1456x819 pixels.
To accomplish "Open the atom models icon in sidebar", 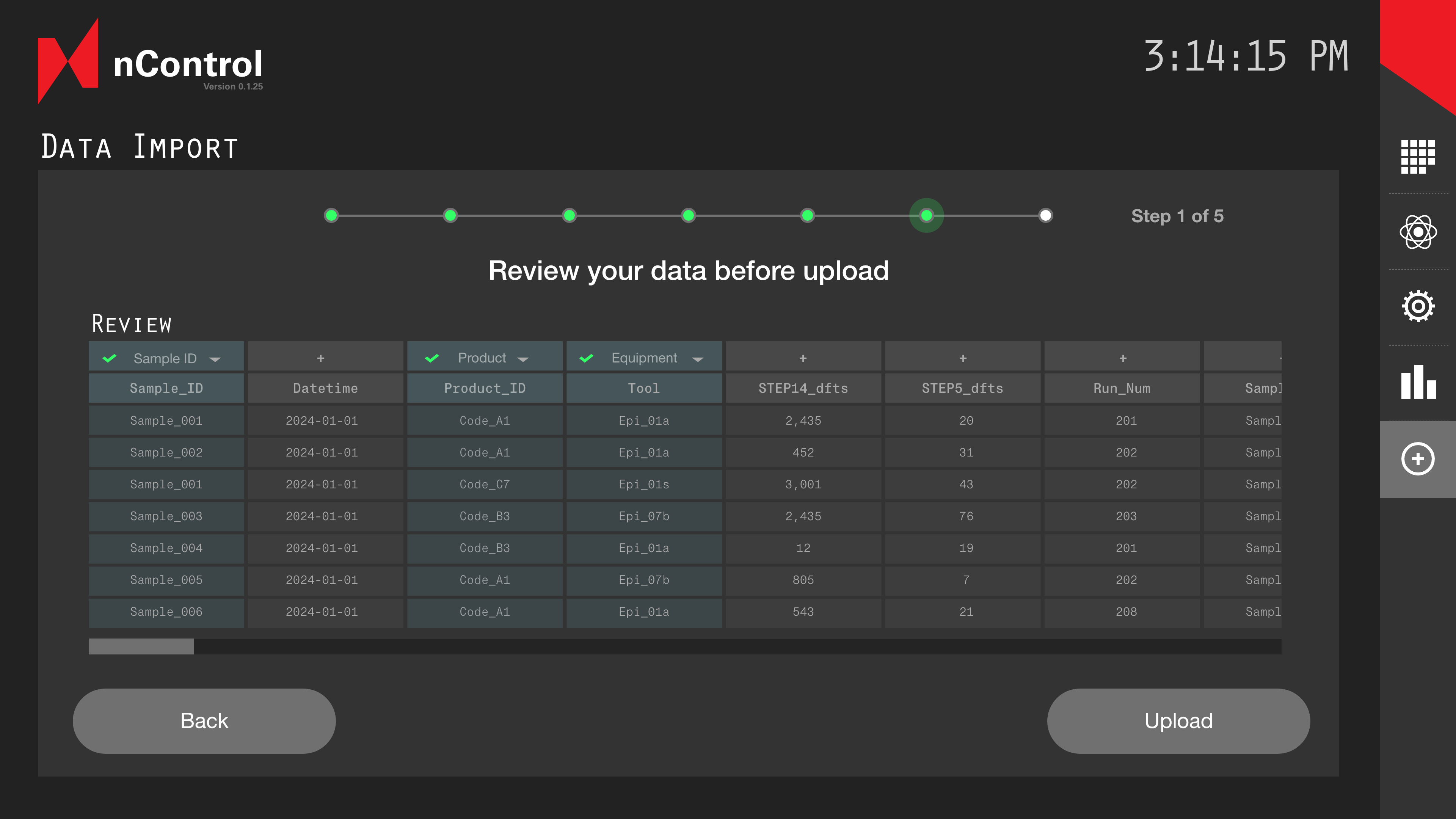I will click(1418, 232).
